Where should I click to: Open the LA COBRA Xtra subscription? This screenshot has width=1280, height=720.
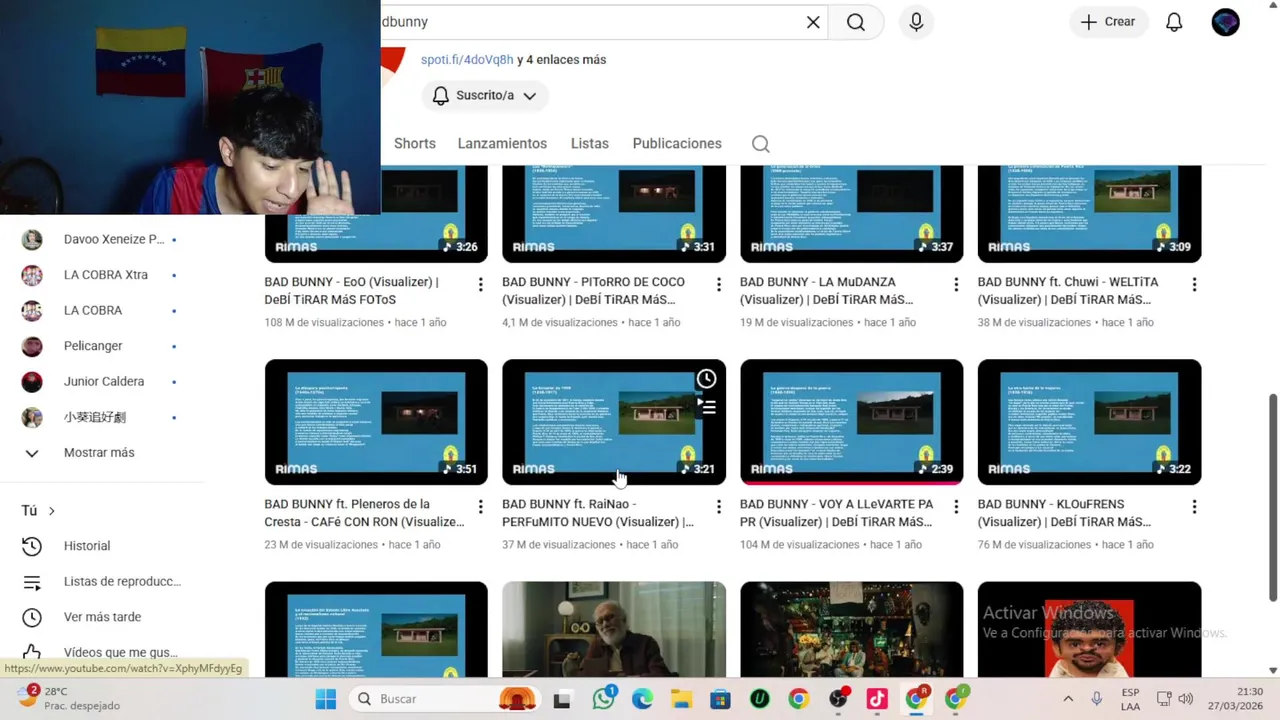(100, 275)
